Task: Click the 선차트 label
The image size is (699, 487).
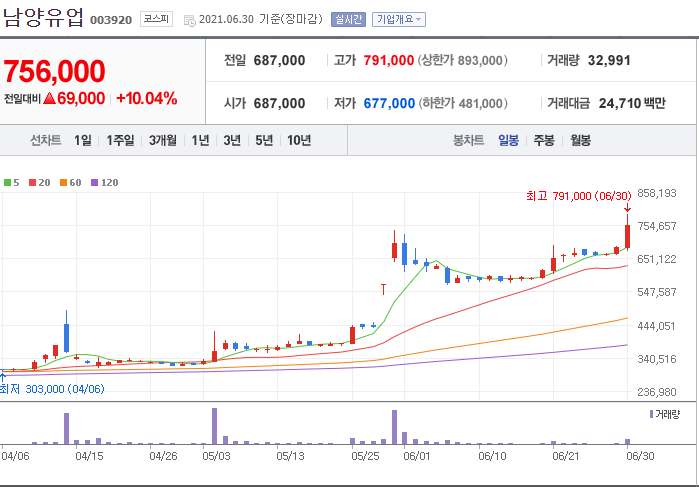Action: point(45,140)
